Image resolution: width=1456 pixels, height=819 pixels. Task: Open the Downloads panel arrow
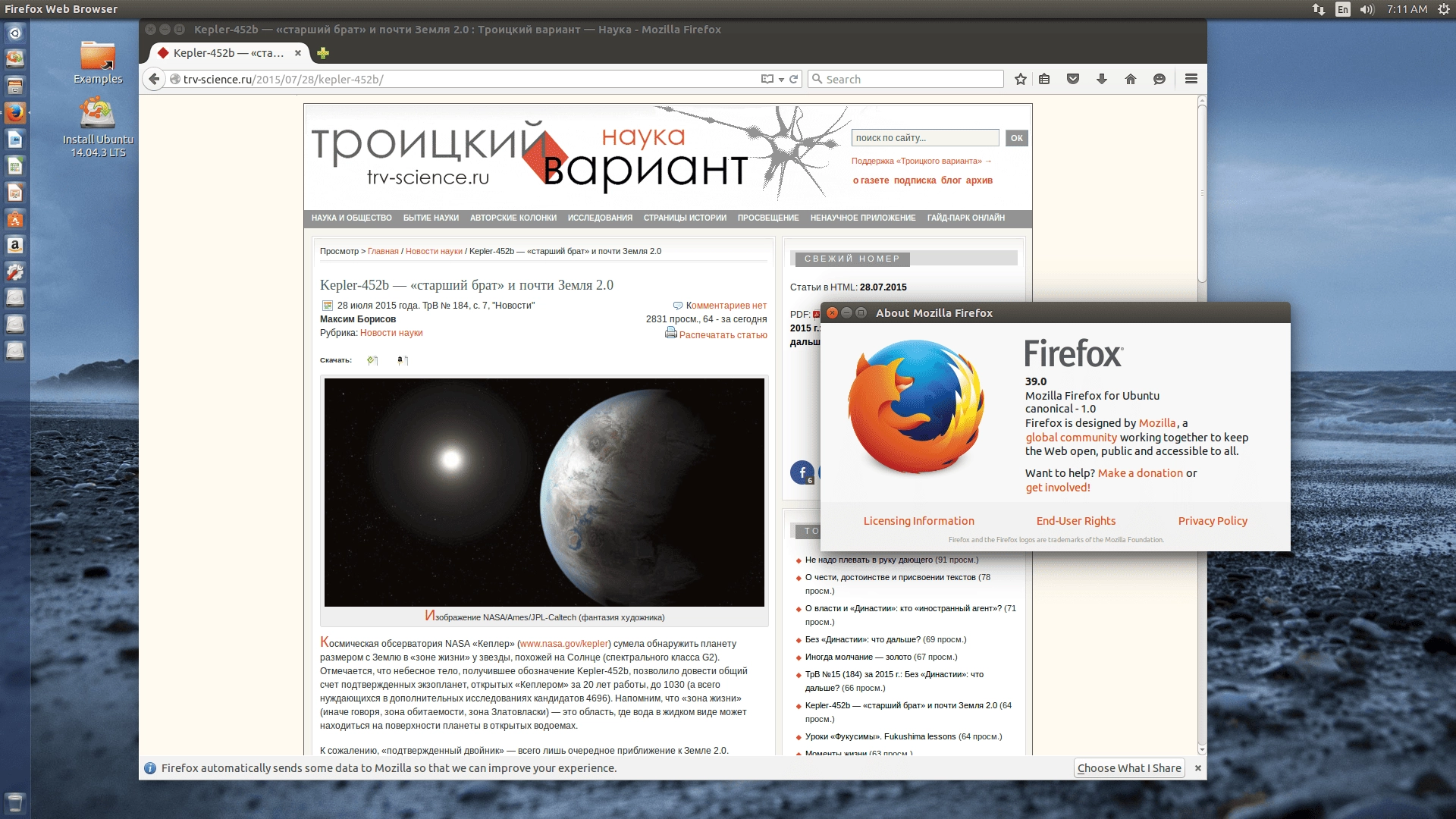point(1102,79)
